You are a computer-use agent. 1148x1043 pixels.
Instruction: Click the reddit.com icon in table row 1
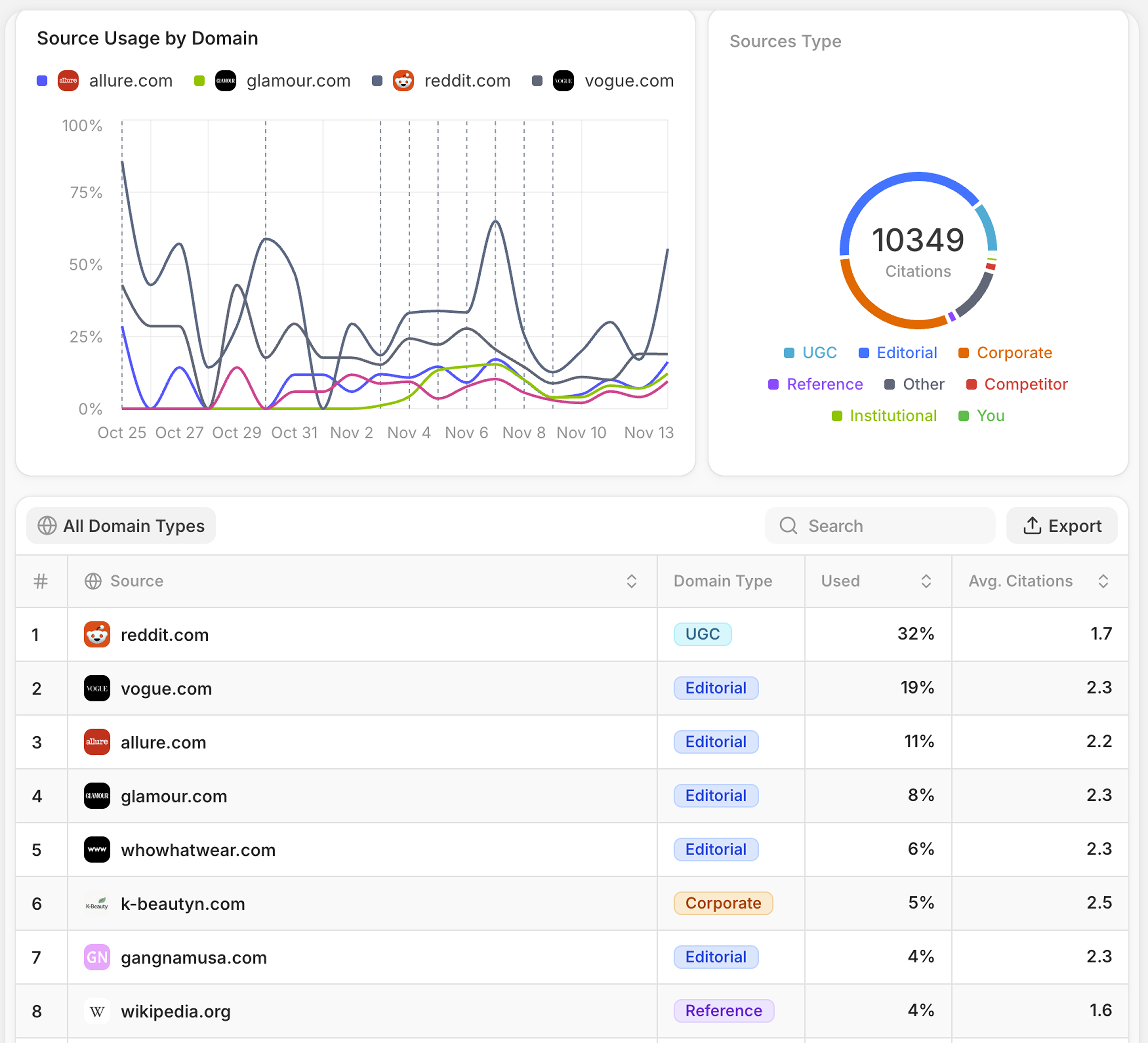coord(97,634)
